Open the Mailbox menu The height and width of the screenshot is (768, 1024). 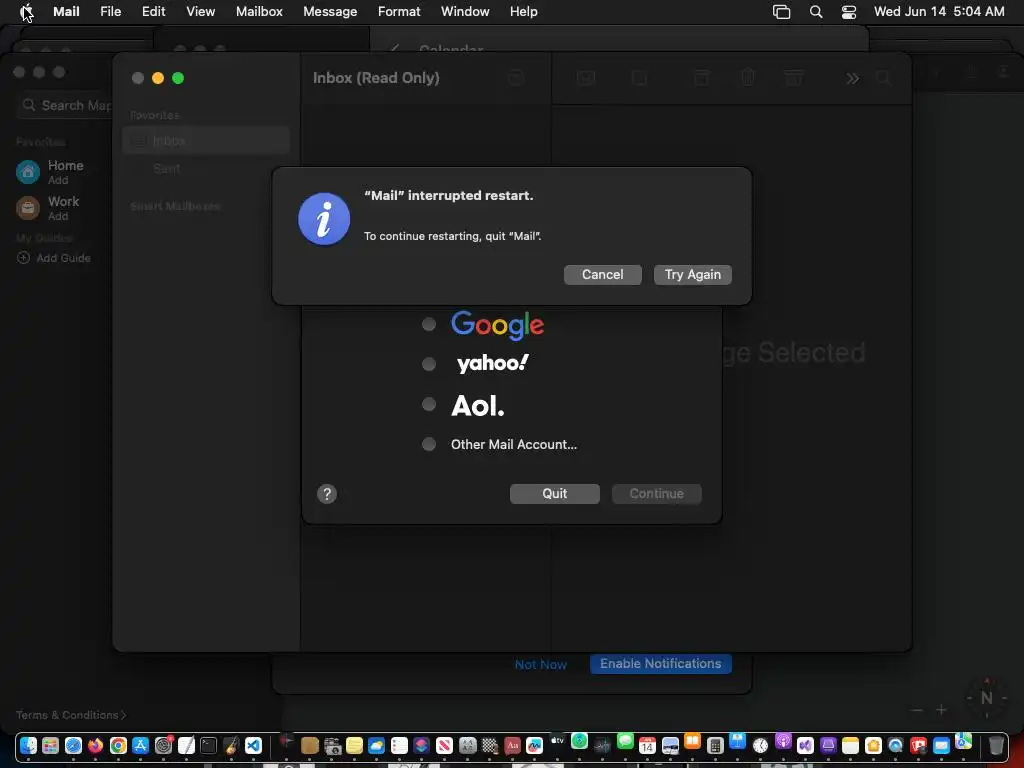point(259,11)
